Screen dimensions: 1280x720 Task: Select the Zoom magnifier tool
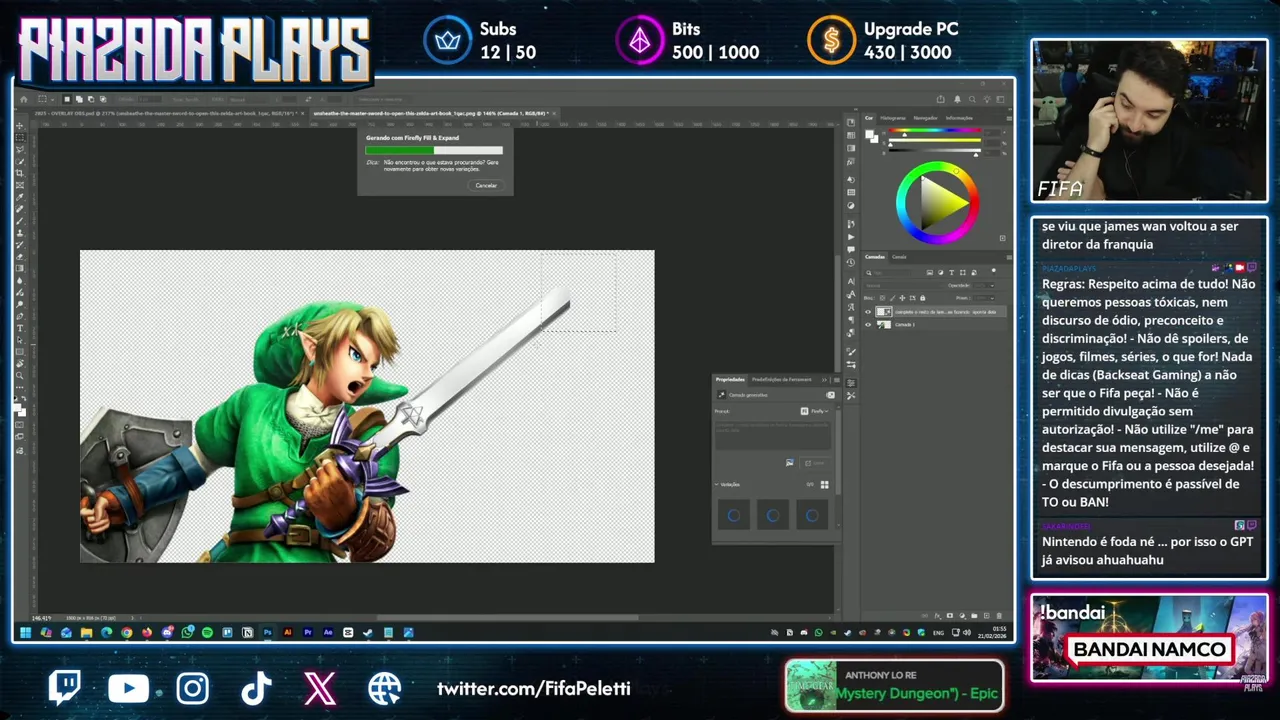pyautogui.click(x=20, y=376)
